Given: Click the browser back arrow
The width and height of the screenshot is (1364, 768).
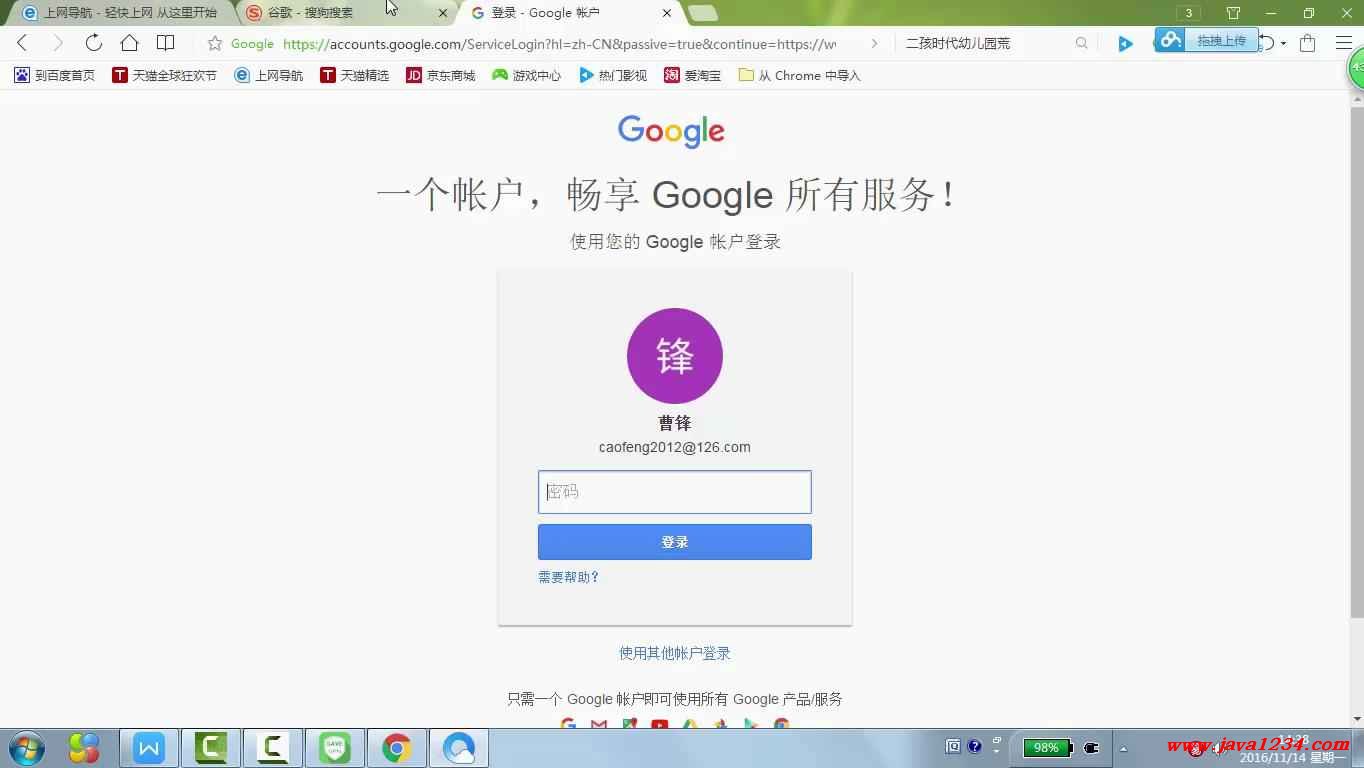Looking at the screenshot, I should [22, 43].
